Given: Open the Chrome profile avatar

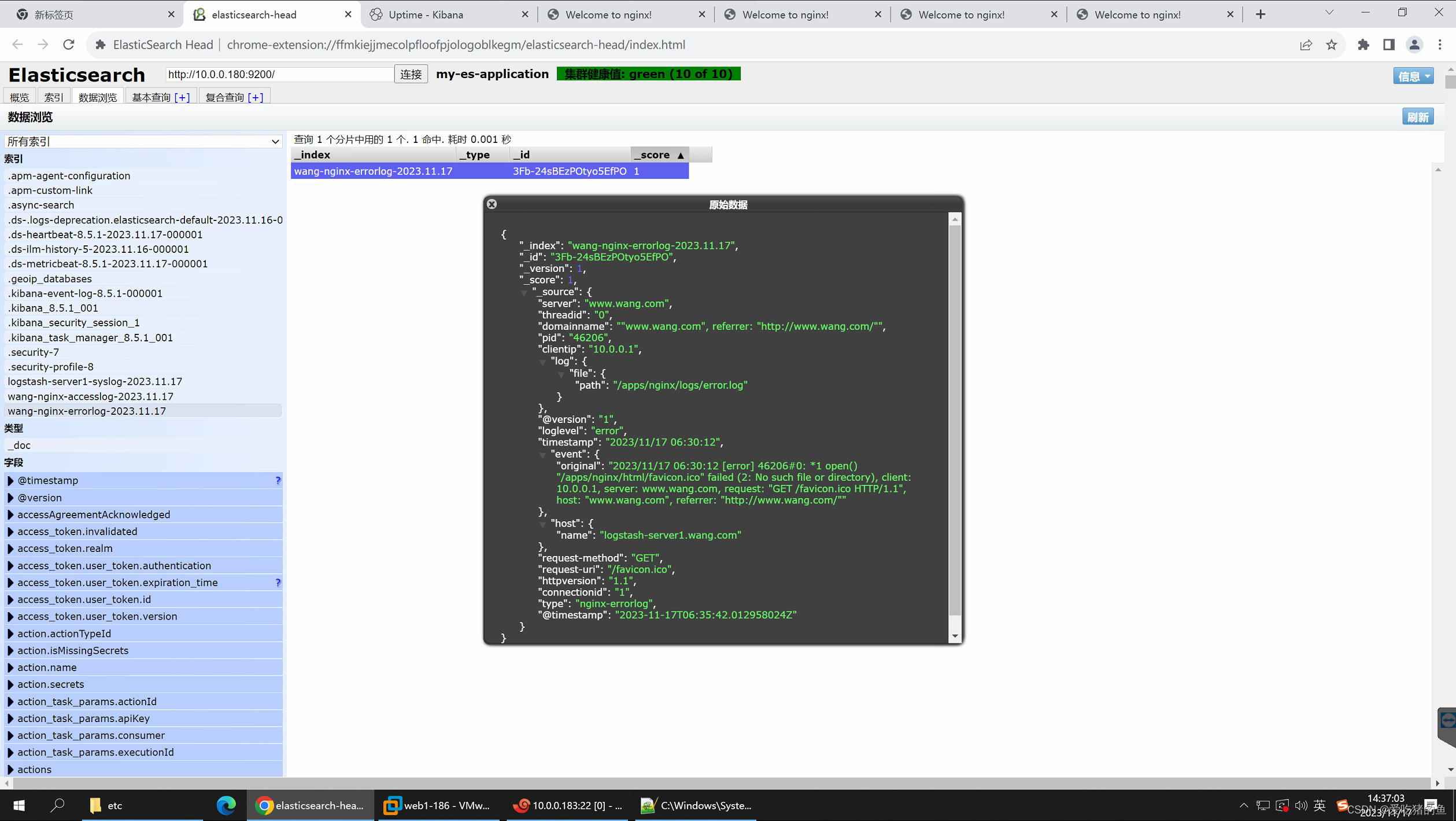Looking at the screenshot, I should click(x=1414, y=45).
